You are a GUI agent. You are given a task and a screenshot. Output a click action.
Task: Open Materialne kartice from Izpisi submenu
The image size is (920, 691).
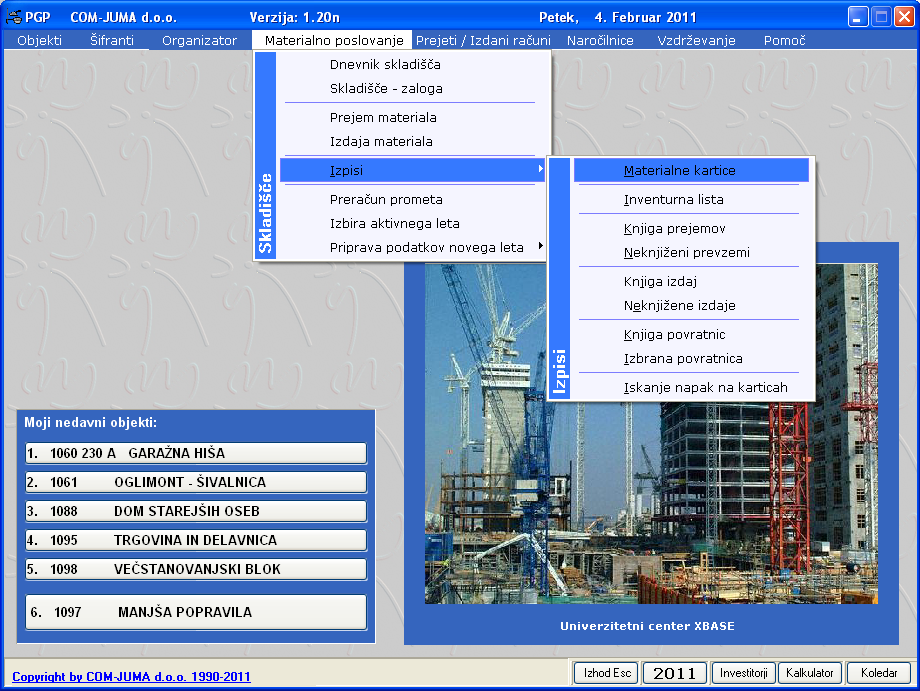(679, 171)
